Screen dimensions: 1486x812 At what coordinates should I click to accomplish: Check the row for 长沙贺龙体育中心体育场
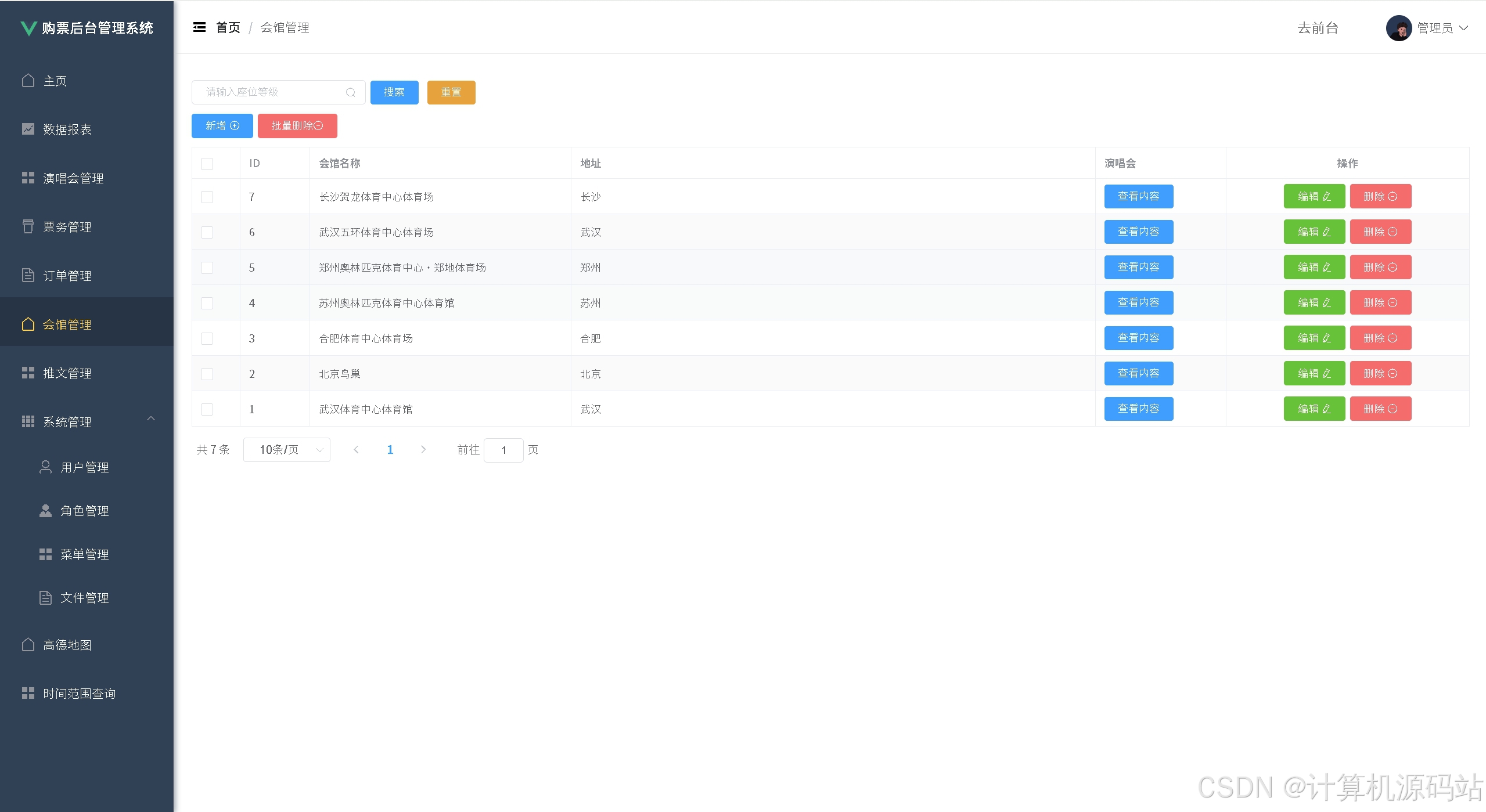click(x=207, y=197)
